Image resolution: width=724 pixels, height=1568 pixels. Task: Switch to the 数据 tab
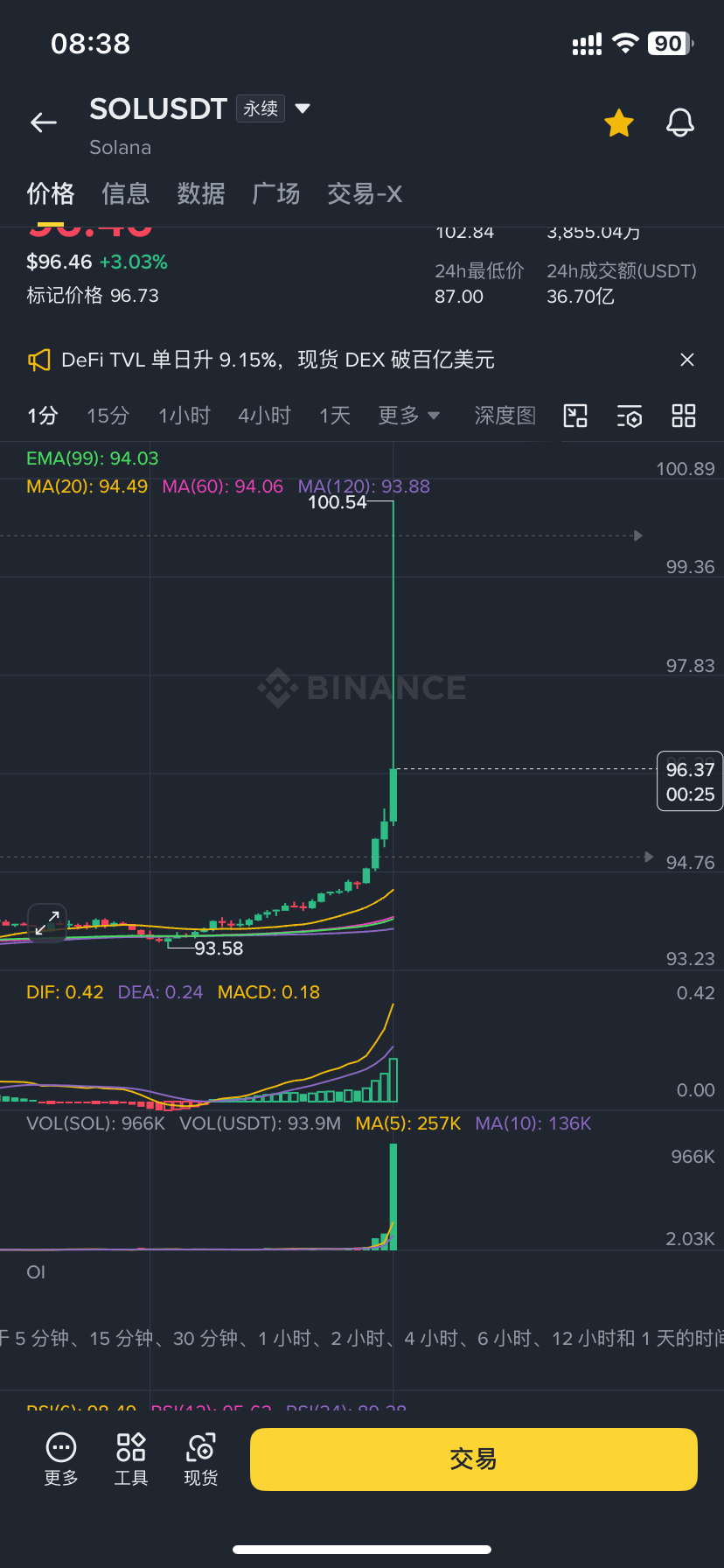click(x=201, y=193)
